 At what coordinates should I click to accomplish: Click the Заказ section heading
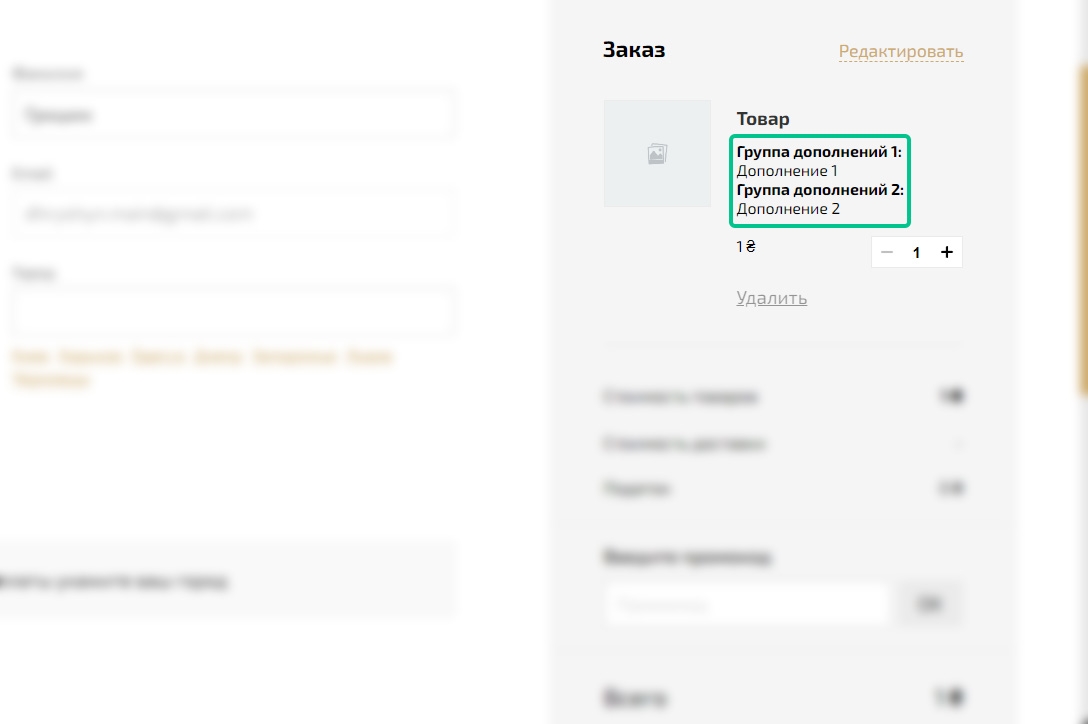pyautogui.click(x=634, y=50)
